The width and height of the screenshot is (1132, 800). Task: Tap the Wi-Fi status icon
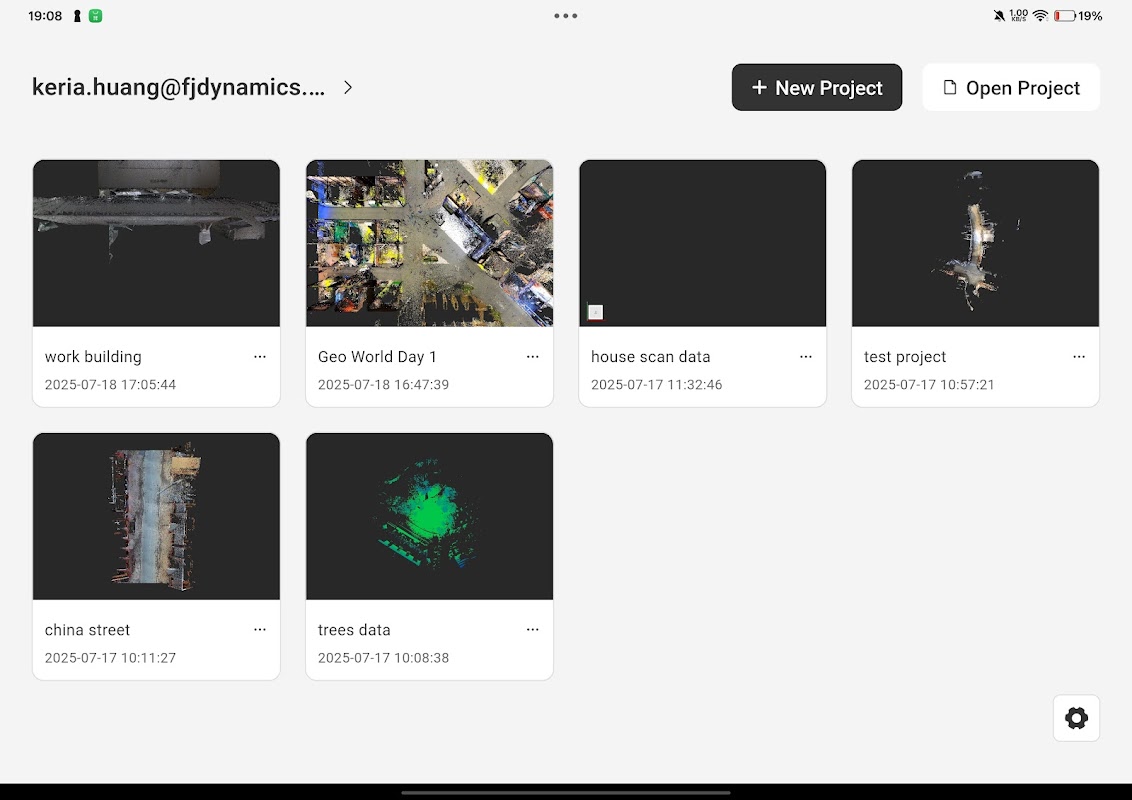click(1040, 16)
